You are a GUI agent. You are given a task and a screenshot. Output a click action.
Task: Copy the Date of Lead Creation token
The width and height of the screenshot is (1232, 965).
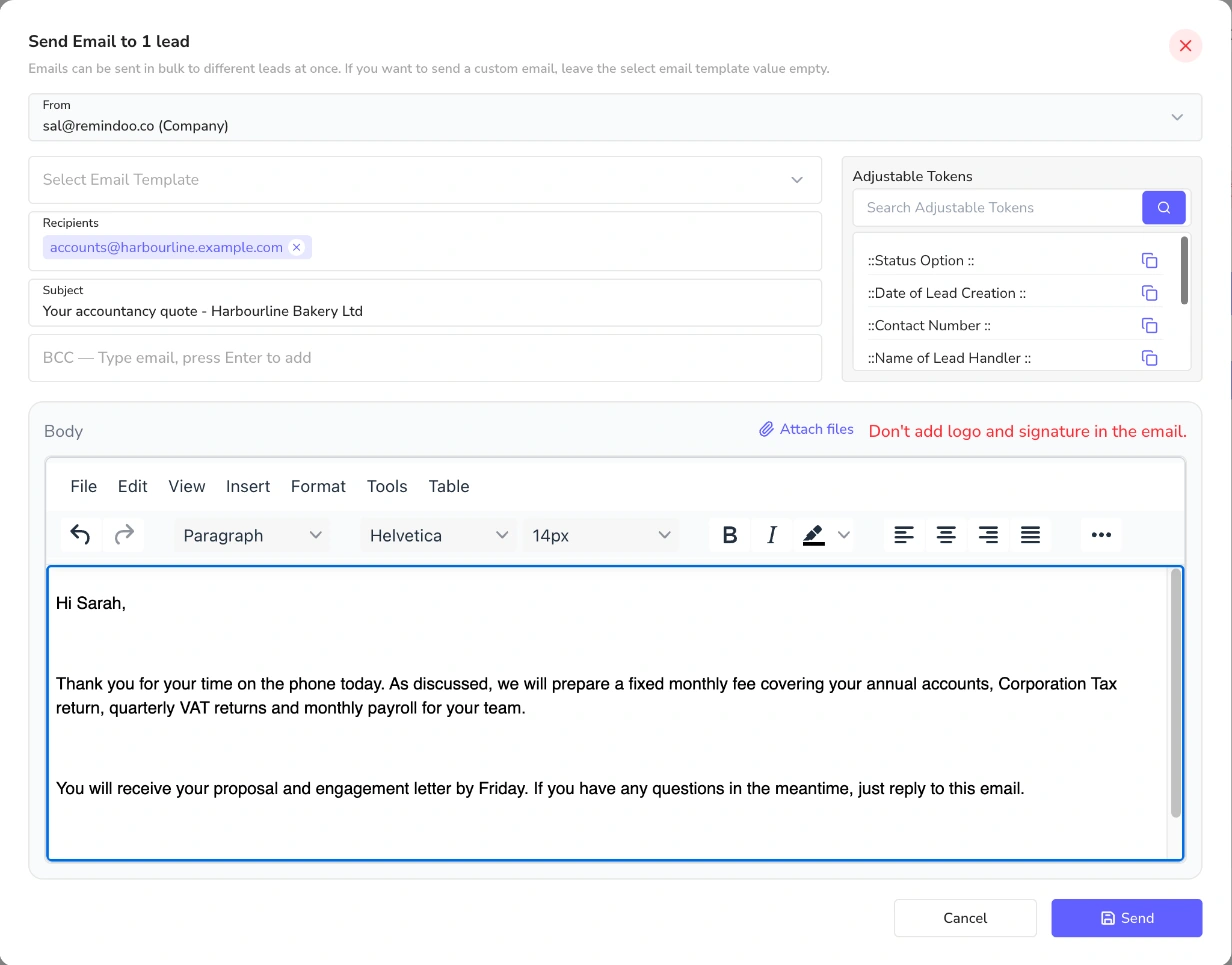pyautogui.click(x=1150, y=293)
